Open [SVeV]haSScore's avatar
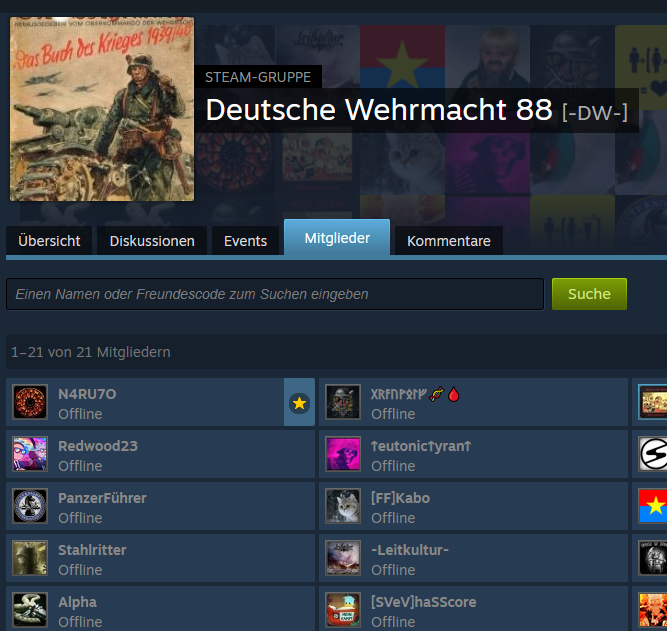667x631 pixels. [343, 610]
